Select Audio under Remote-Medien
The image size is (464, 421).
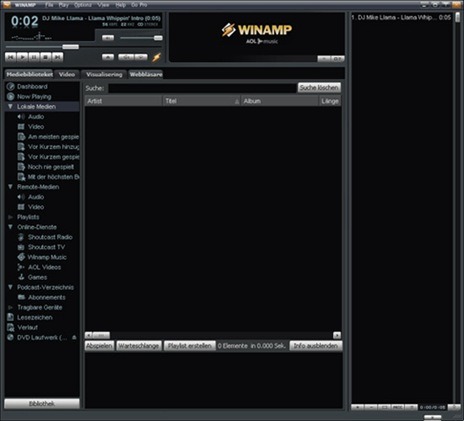(x=36, y=197)
